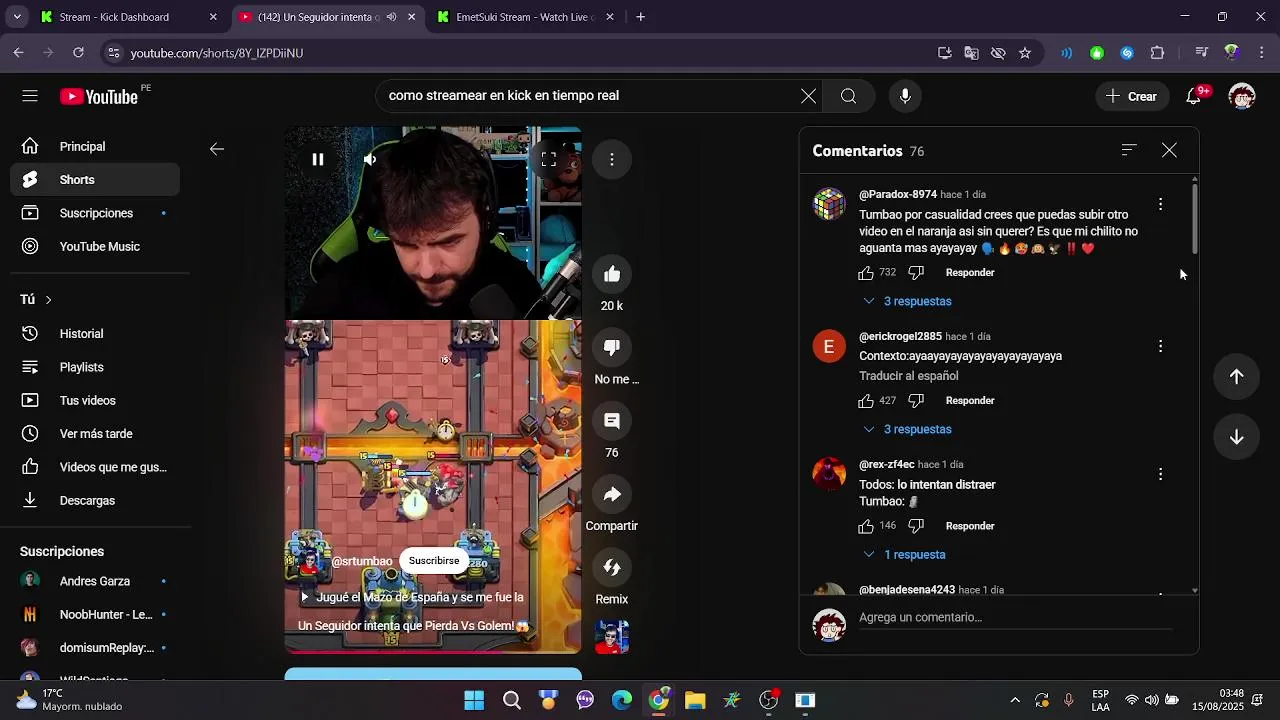The width and height of the screenshot is (1280, 720).
Task: Click Traducir al español link
Action: [x=908, y=376]
